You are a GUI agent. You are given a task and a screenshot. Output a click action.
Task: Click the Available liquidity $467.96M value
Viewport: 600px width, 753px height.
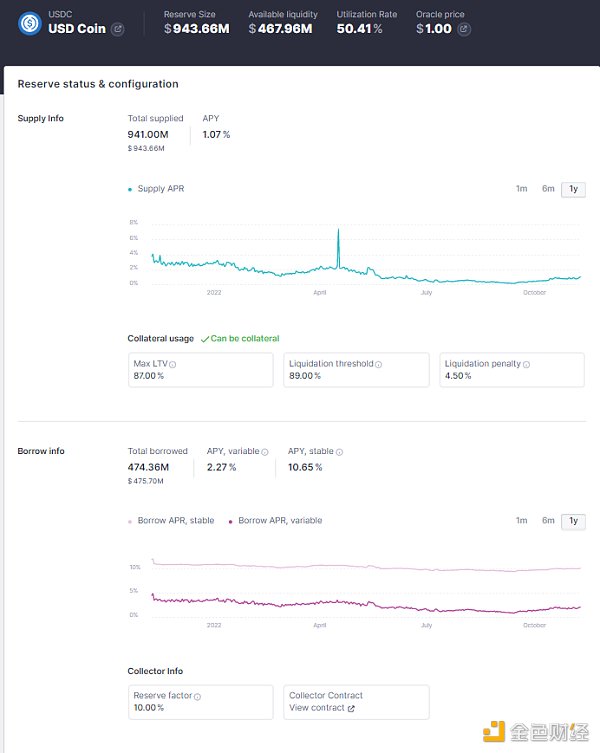(x=281, y=29)
